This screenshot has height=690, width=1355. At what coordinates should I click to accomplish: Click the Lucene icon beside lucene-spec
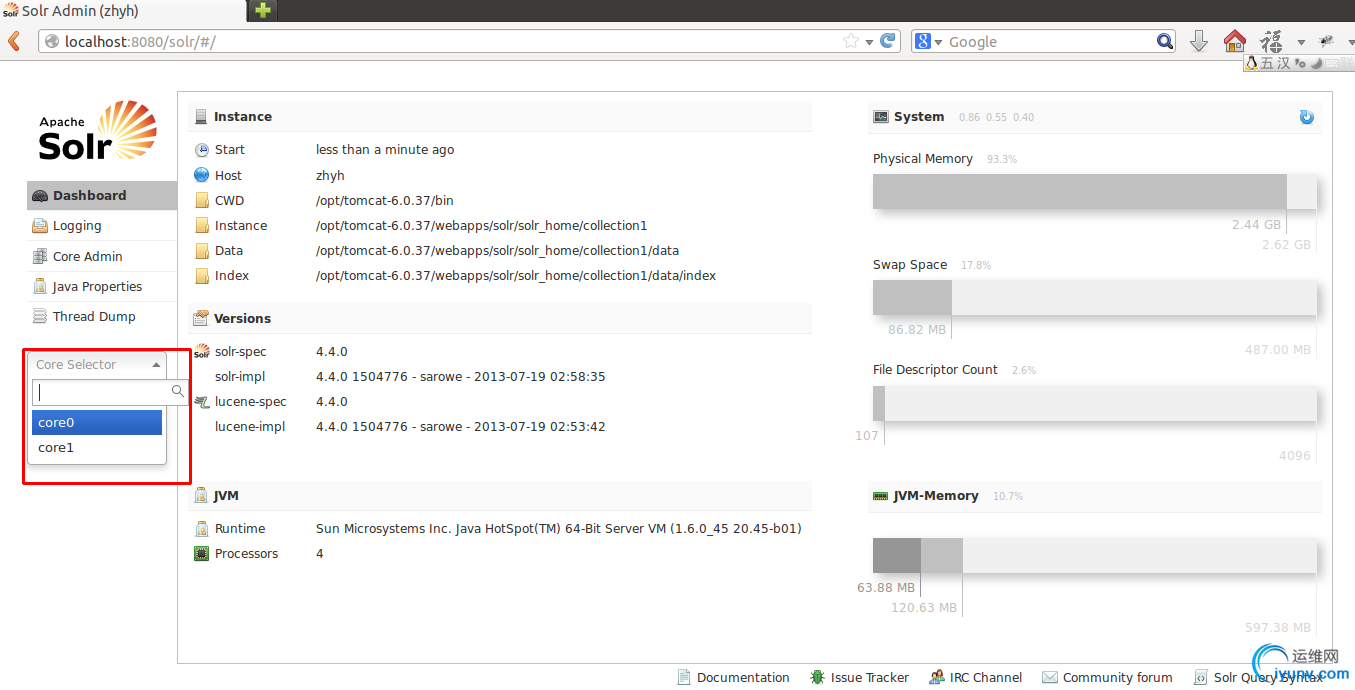202,401
